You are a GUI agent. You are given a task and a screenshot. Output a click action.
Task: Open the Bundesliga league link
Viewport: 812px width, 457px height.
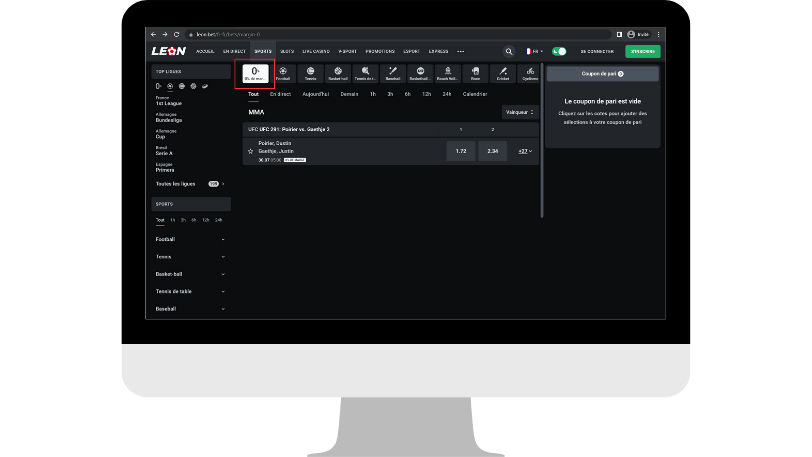coord(169,119)
